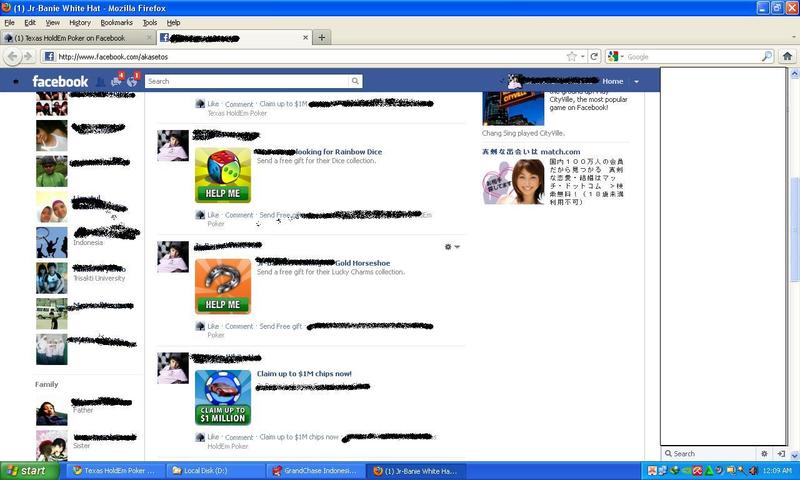The width and height of the screenshot is (800, 480).
Task: Bookmark the page with the star icon
Action: click(x=571, y=57)
